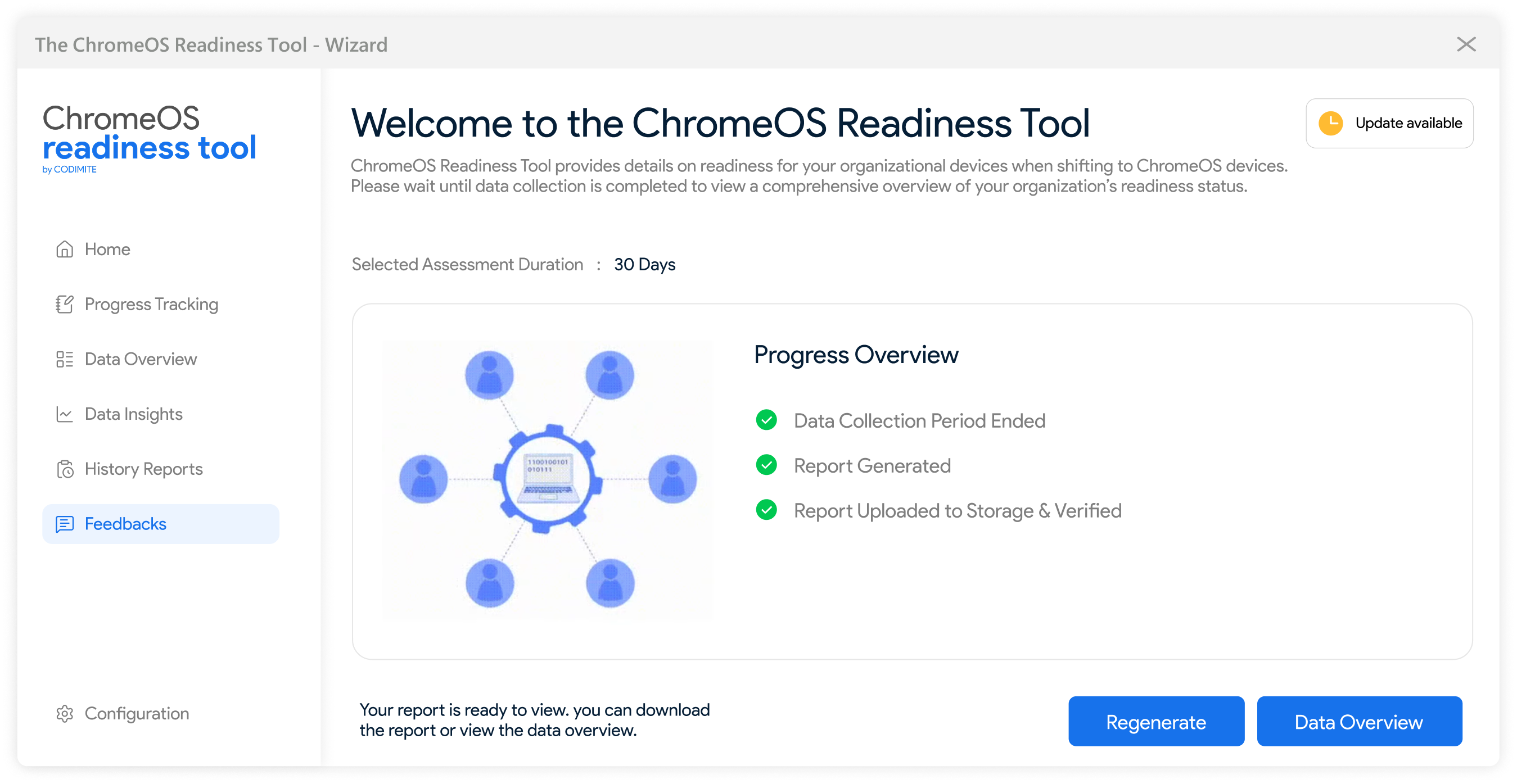Screen dimensions: 1517x784
Task: Select History Reports in sidebar
Action: pyautogui.click(x=144, y=469)
